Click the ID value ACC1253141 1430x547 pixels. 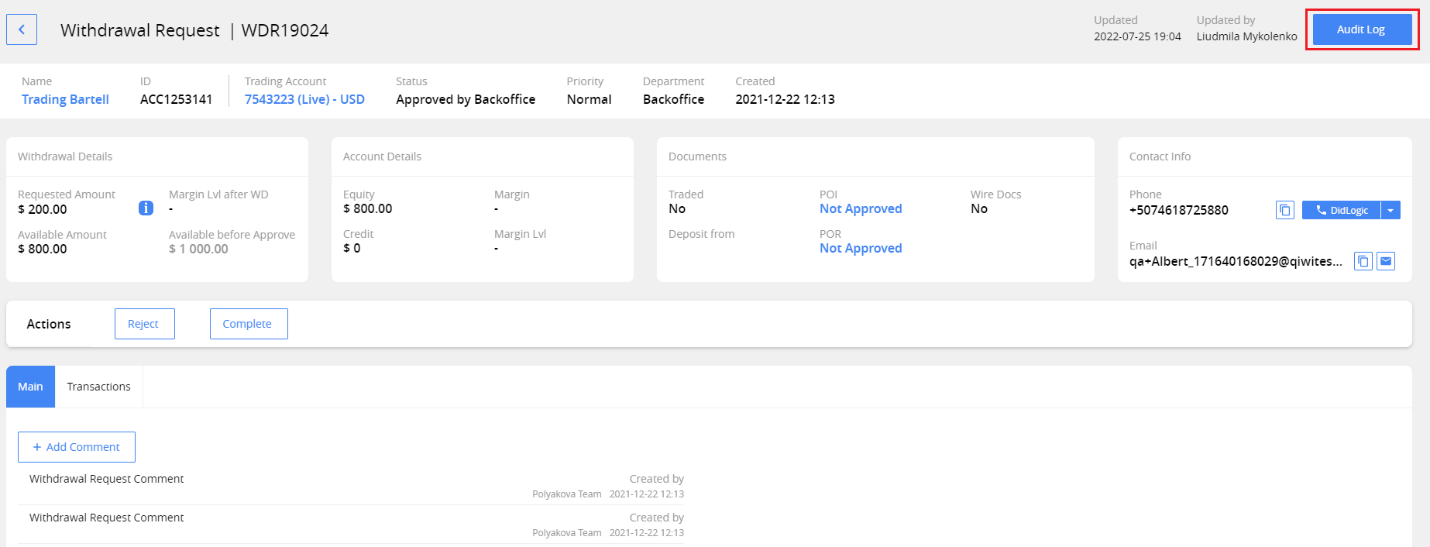pos(176,99)
